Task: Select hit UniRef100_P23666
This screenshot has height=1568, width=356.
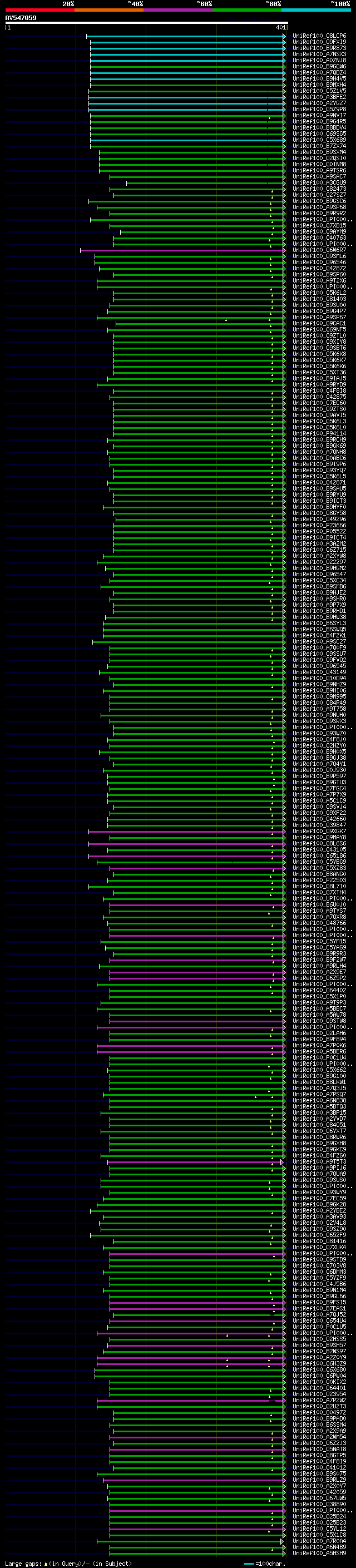Action: (x=319, y=525)
